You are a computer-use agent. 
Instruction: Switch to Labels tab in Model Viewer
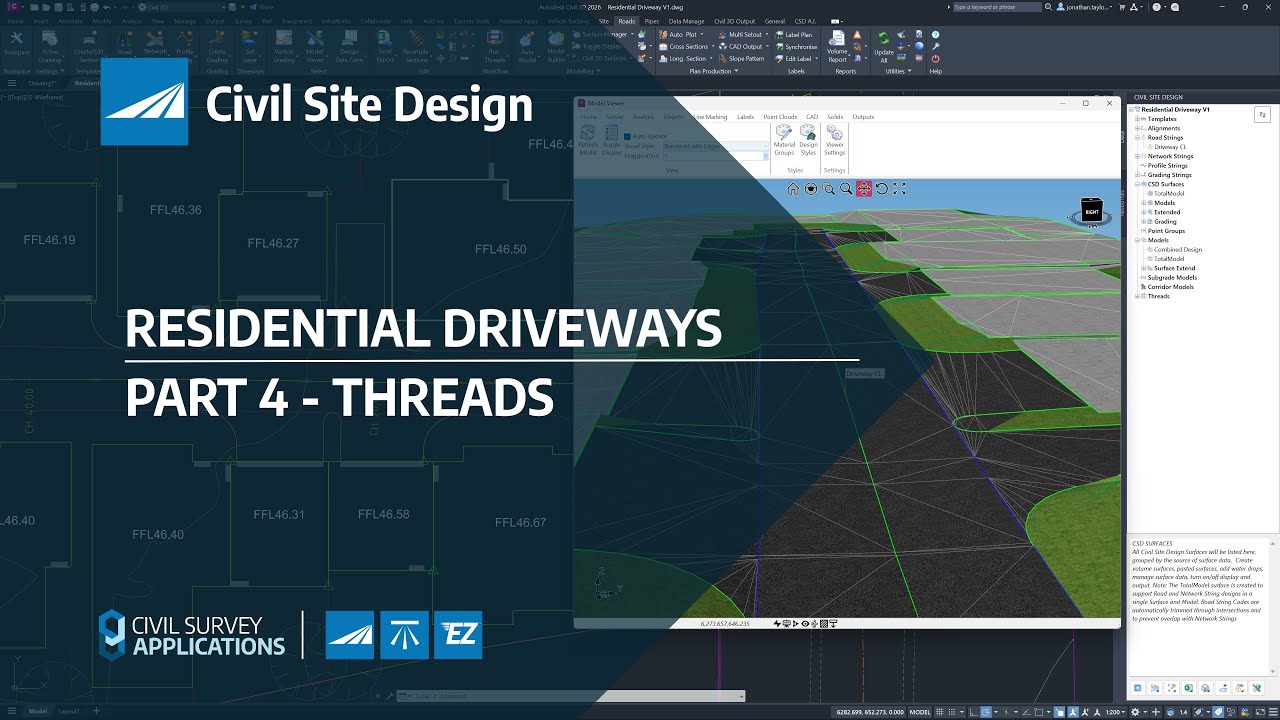(x=746, y=117)
